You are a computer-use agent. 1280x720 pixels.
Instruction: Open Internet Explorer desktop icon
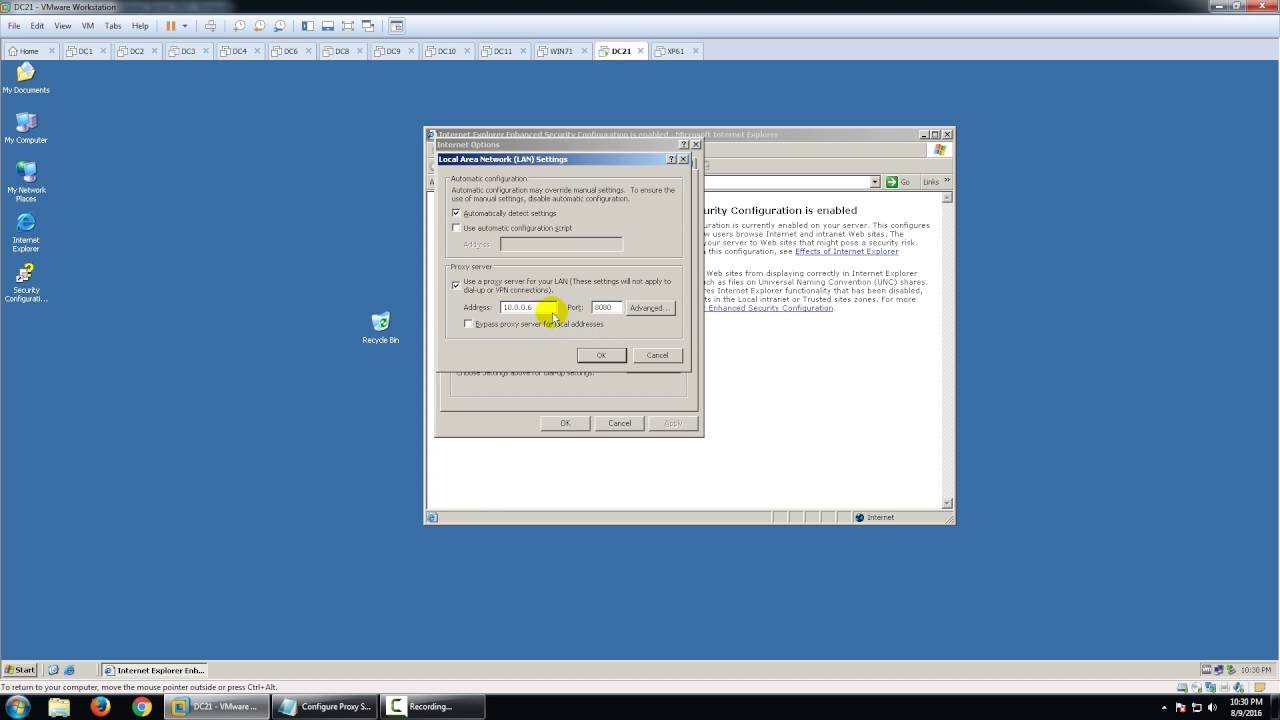pos(26,231)
